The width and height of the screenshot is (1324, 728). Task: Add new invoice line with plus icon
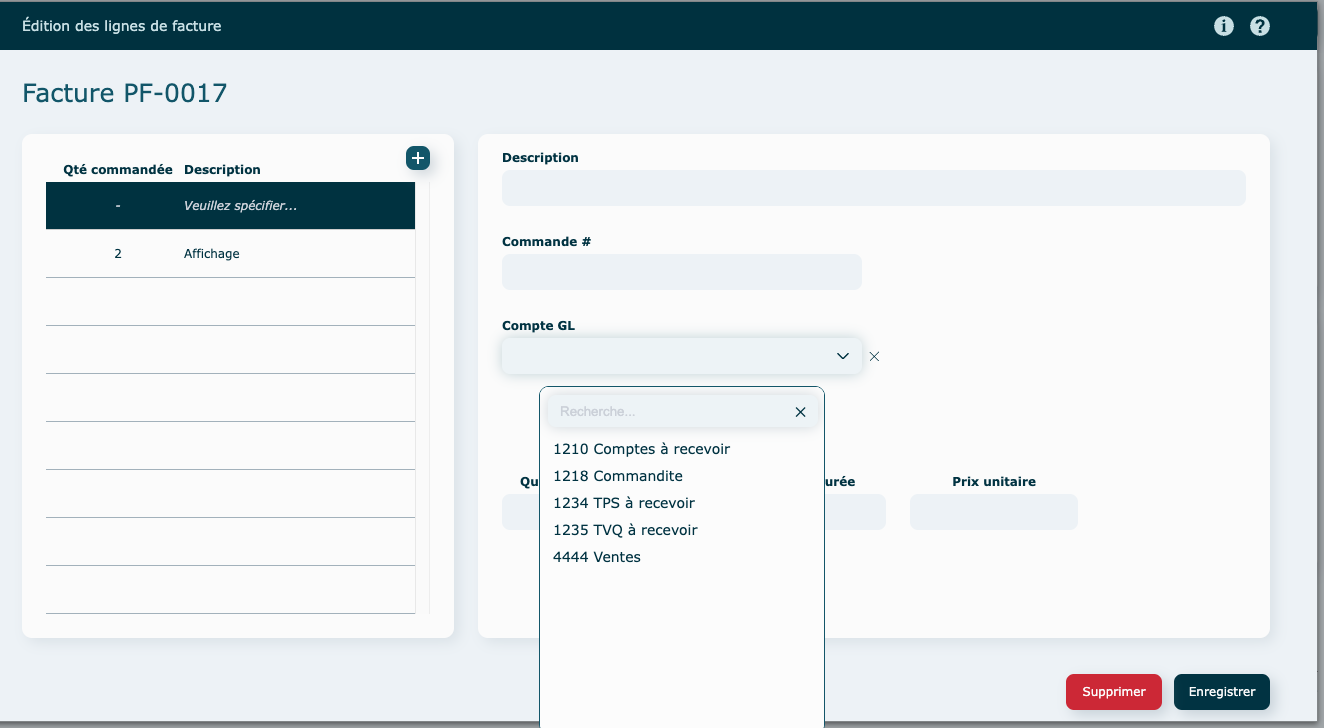coord(418,158)
